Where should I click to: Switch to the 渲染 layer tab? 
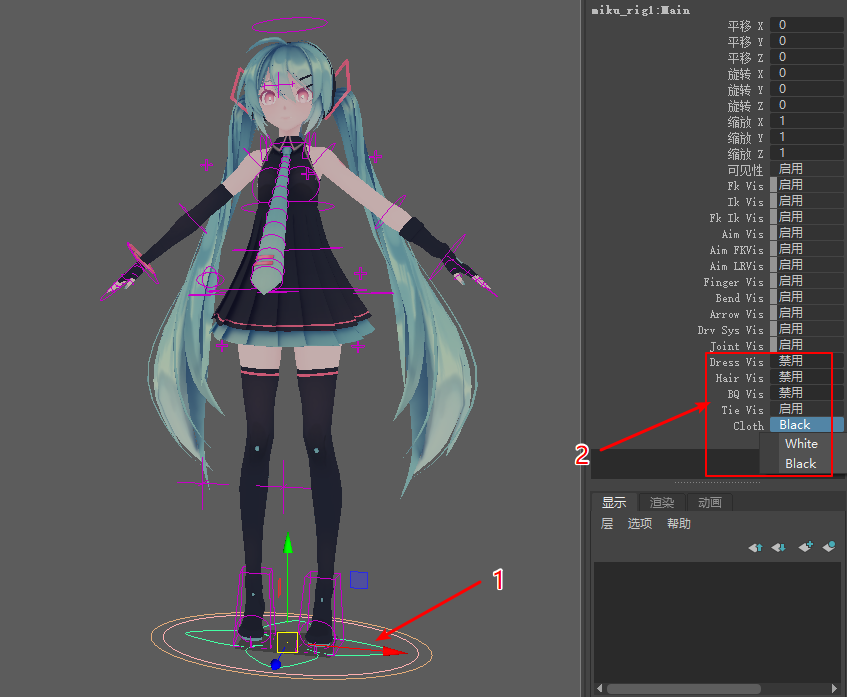tap(662, 502)
